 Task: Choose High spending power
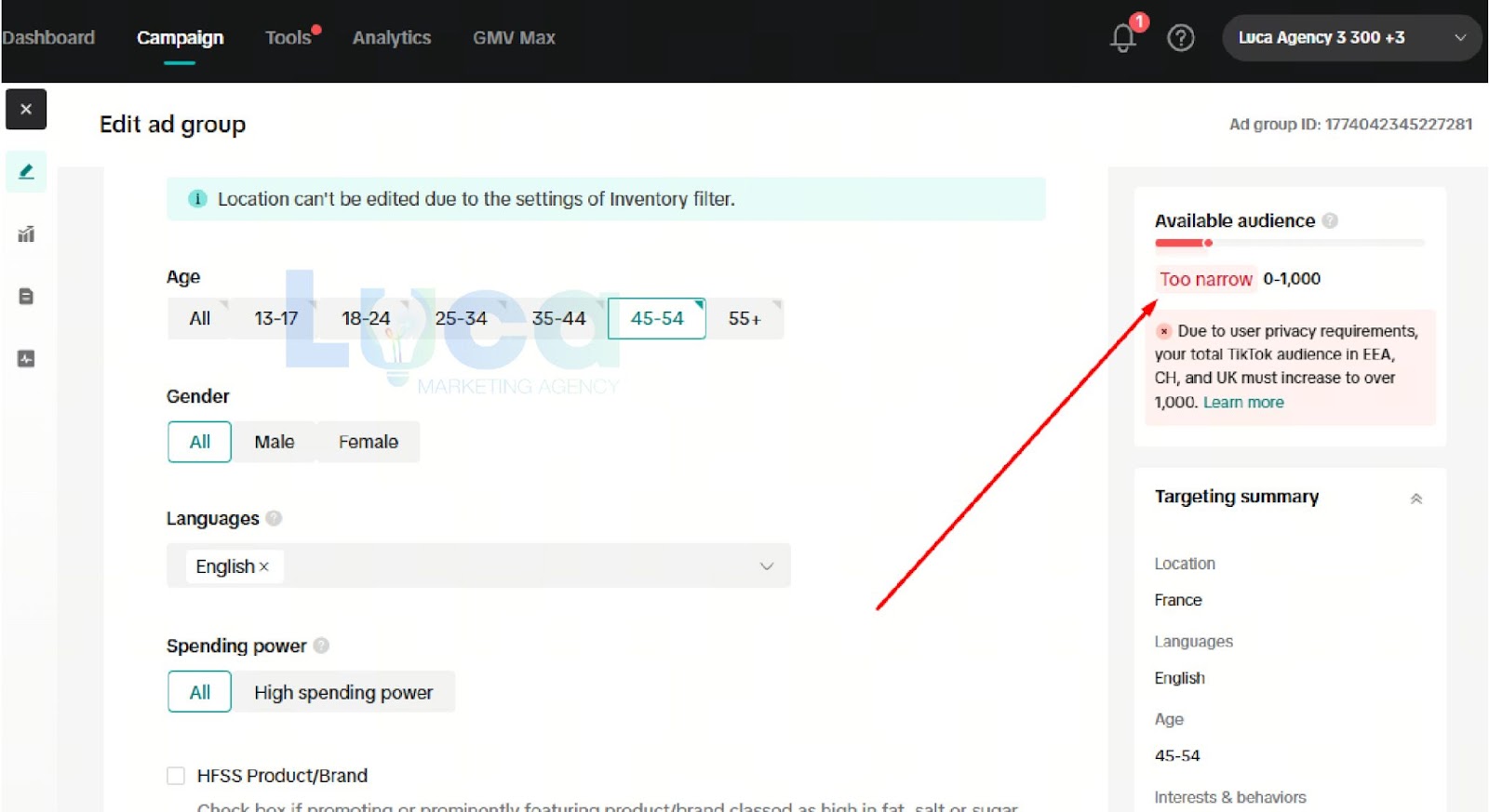[343, 692]
